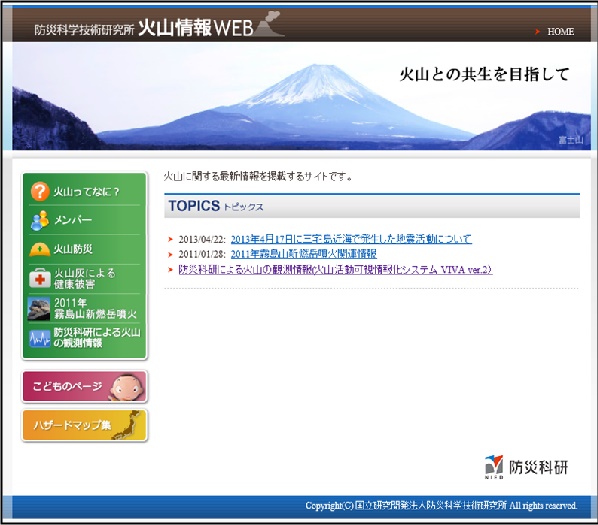Click the yellow helmet disaster prevention icon
This screenshot has width=598, height=525.
40,250
